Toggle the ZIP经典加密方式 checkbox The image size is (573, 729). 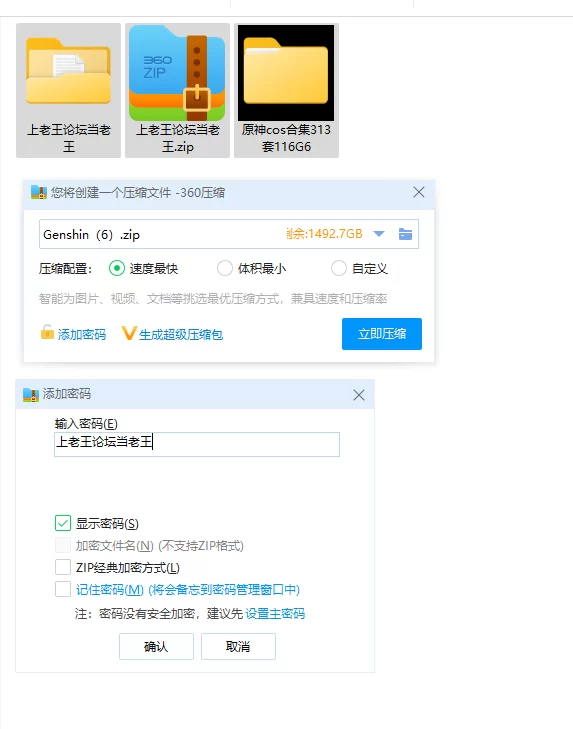coord(63,567)
